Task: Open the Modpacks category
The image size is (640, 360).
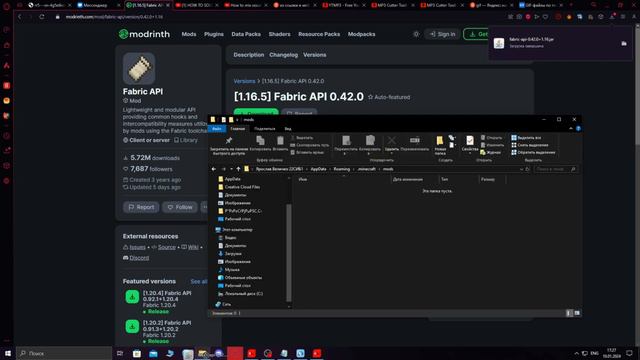Action: coord(361,34)
